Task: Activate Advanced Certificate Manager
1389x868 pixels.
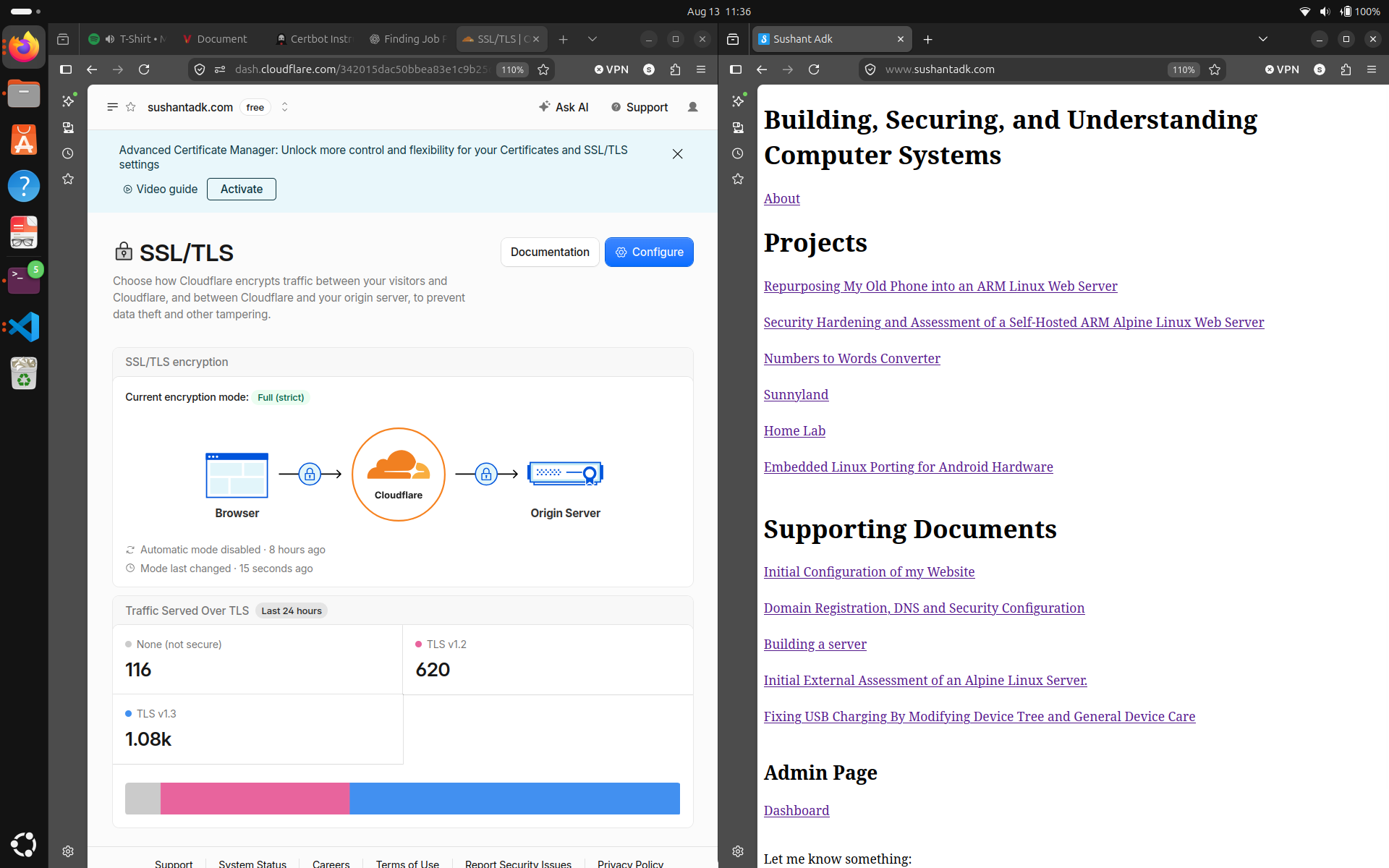Action: [x=242, y=189]
